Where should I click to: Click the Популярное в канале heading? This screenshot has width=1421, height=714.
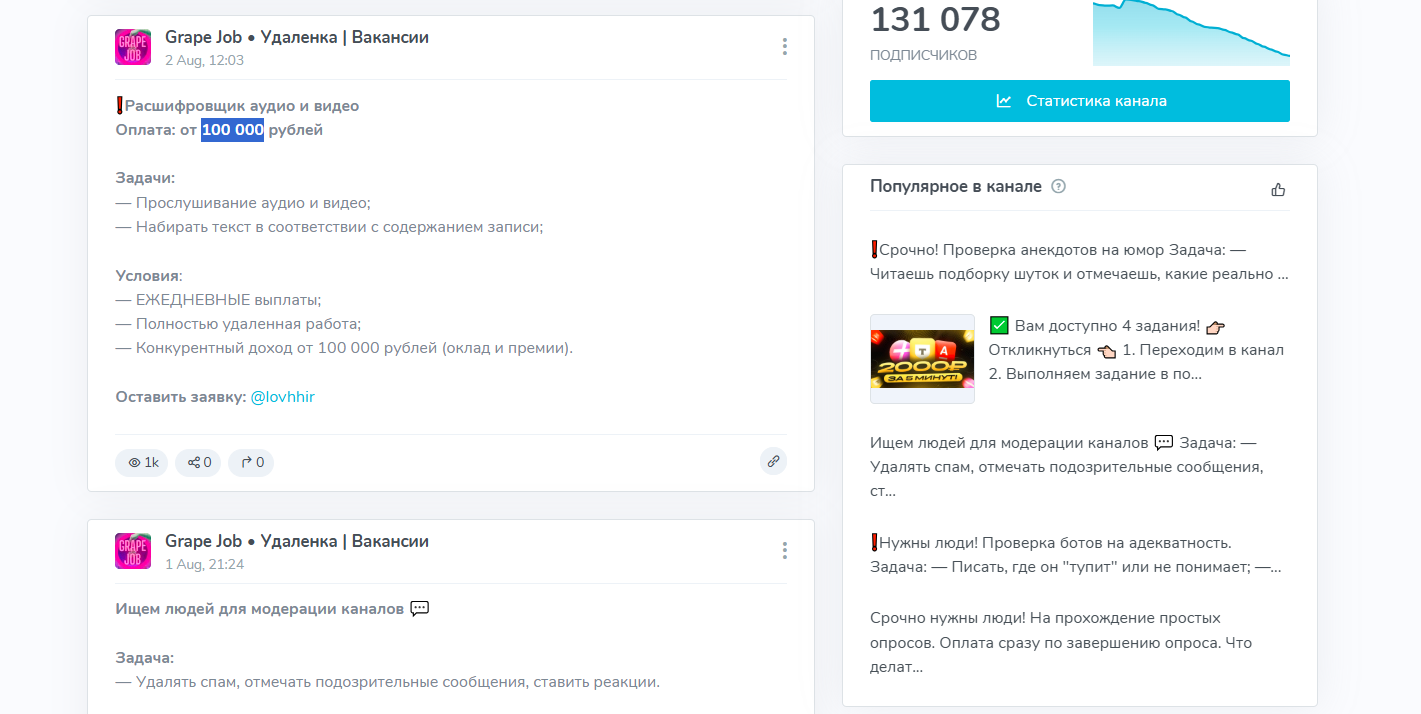pos(956,187)
